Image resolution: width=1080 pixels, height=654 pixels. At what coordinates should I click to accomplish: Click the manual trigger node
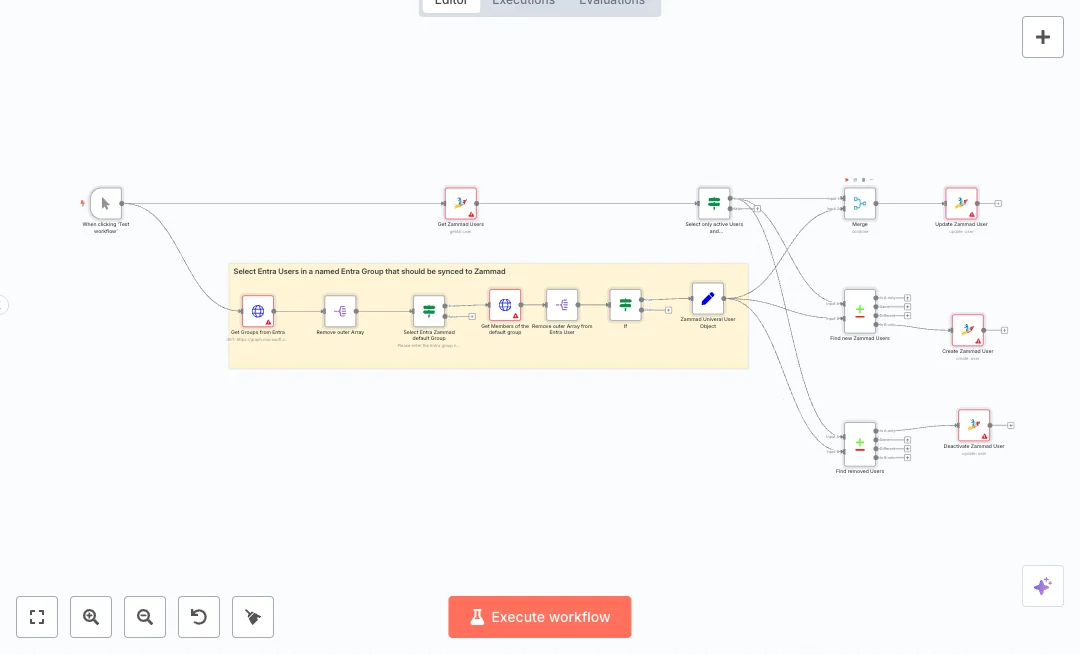click(106, 203)
